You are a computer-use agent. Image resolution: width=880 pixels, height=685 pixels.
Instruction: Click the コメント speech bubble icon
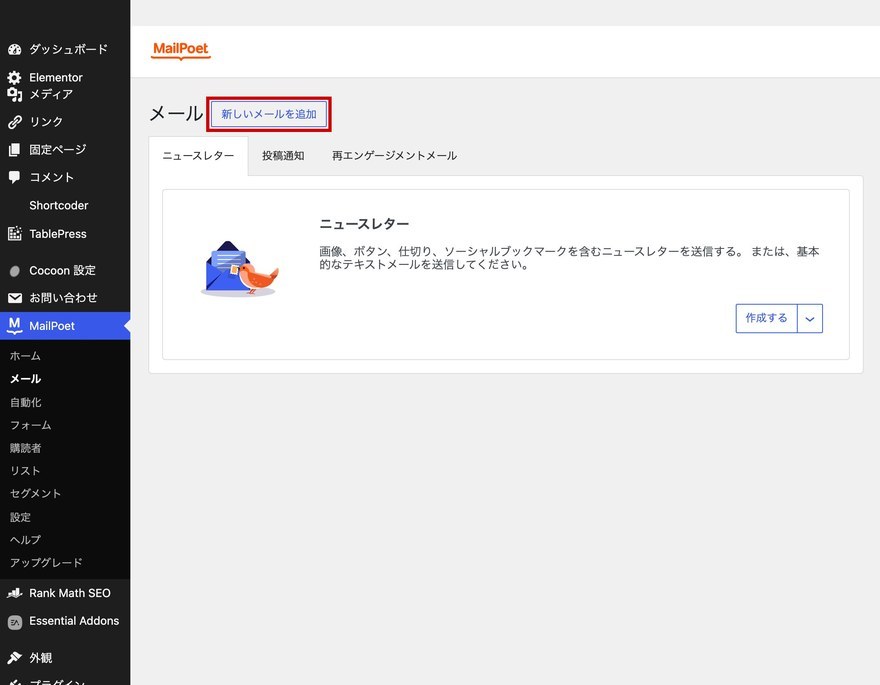pyautogui.click(x=15, y=177)
